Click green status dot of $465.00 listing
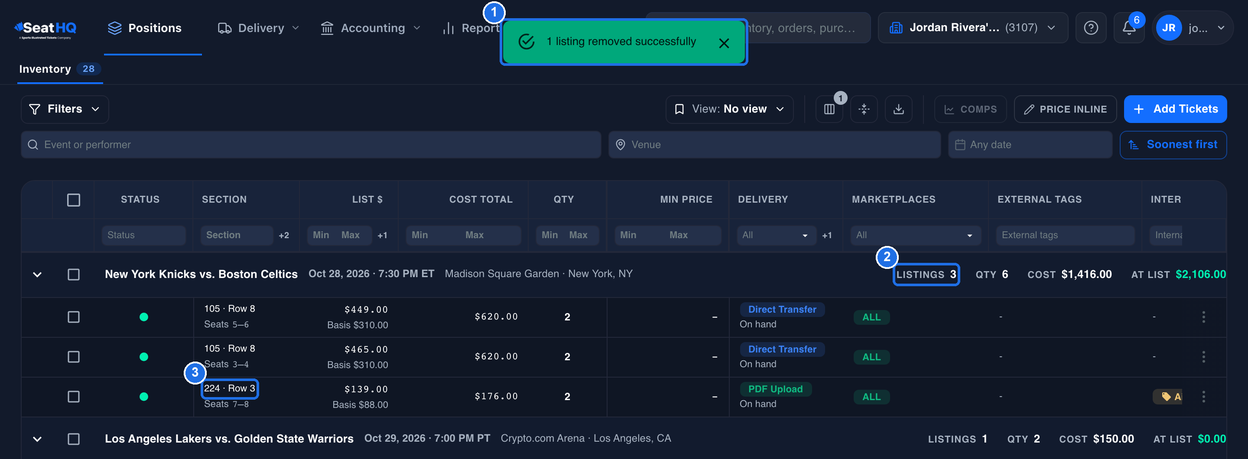The height and width of the screenshot is (459, 1248). [143, 357]
